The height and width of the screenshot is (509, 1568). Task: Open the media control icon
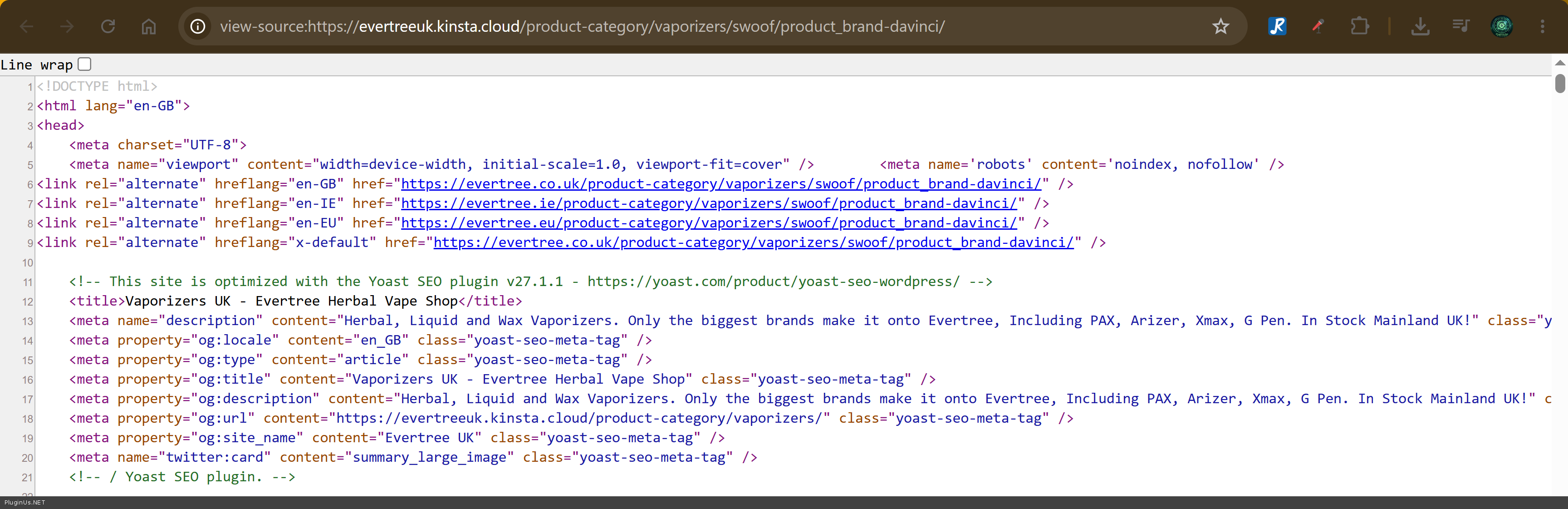tap(1460, 26)
